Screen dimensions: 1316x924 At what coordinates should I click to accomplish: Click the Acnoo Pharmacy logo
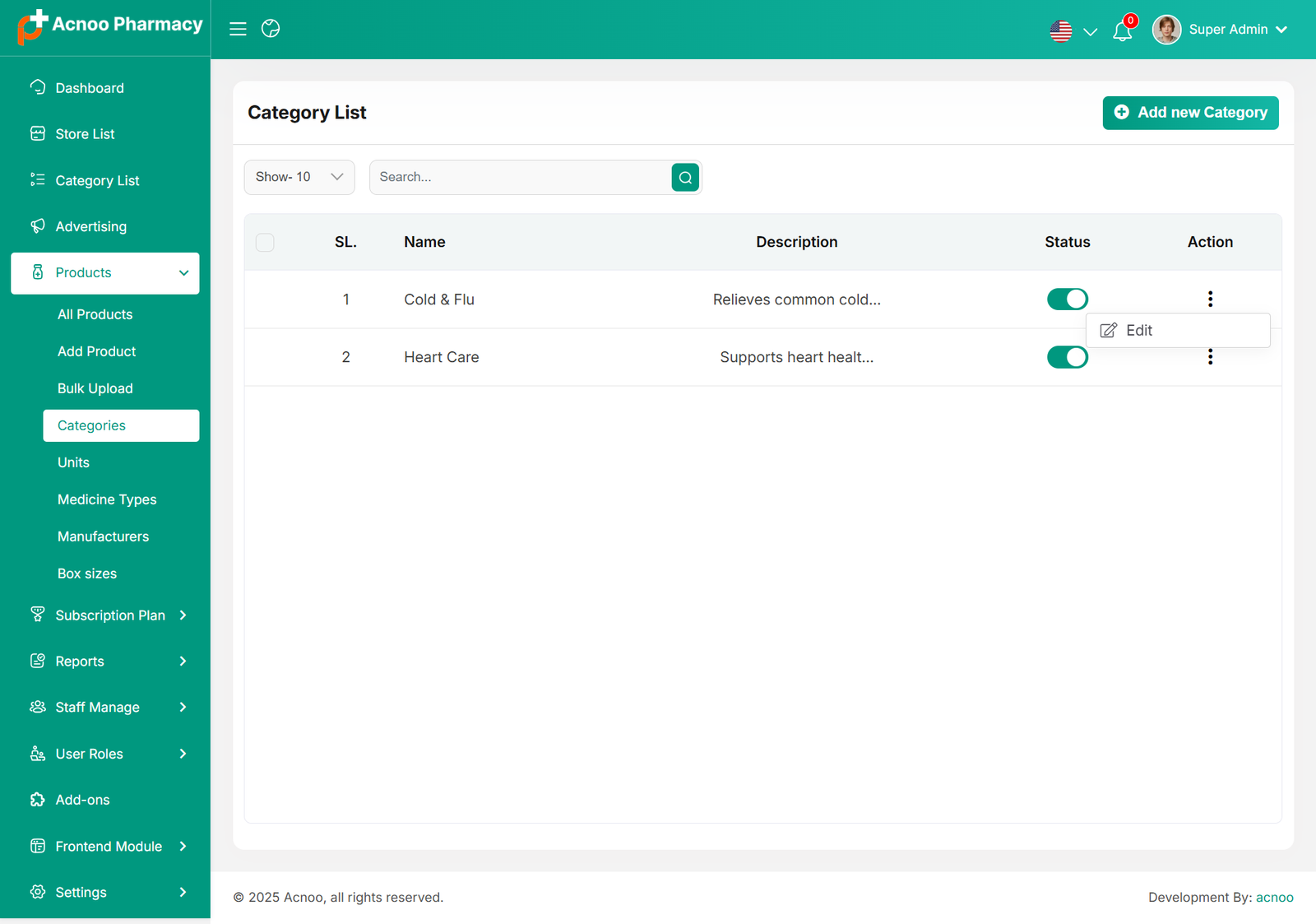tap(109, 26)
